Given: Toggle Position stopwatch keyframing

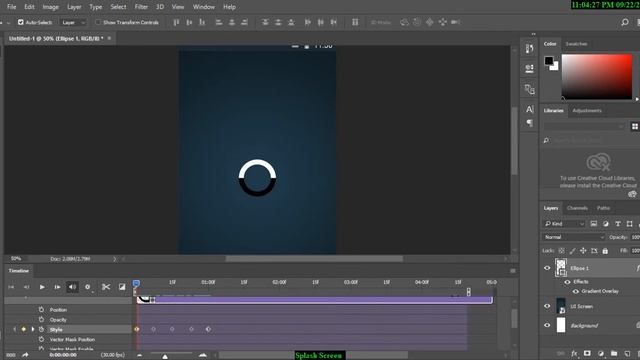Looking at the screenshot, I should pos(41,309).
